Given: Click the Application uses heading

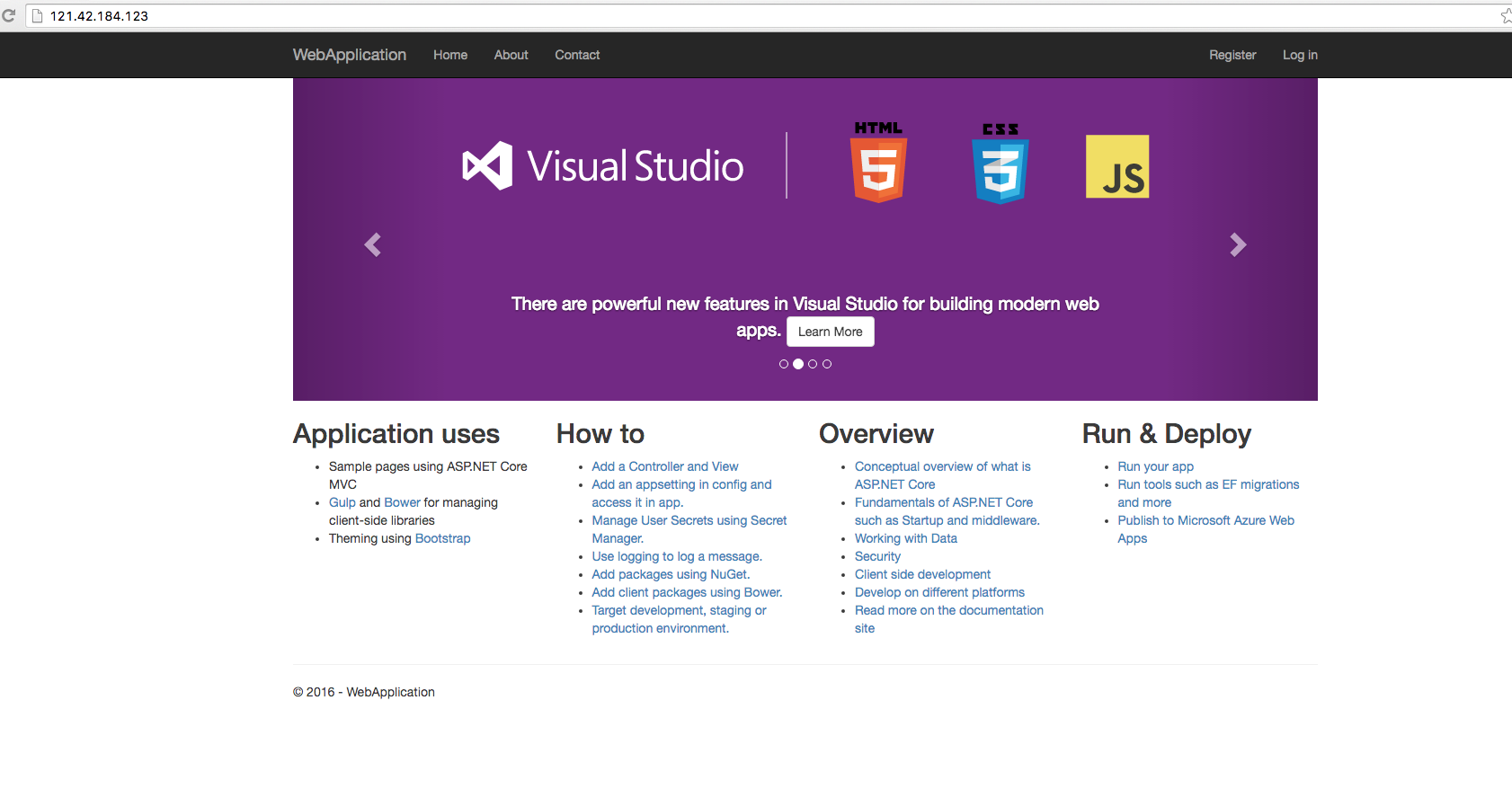Looking at the screenshot, I should (x=396, y=434).
